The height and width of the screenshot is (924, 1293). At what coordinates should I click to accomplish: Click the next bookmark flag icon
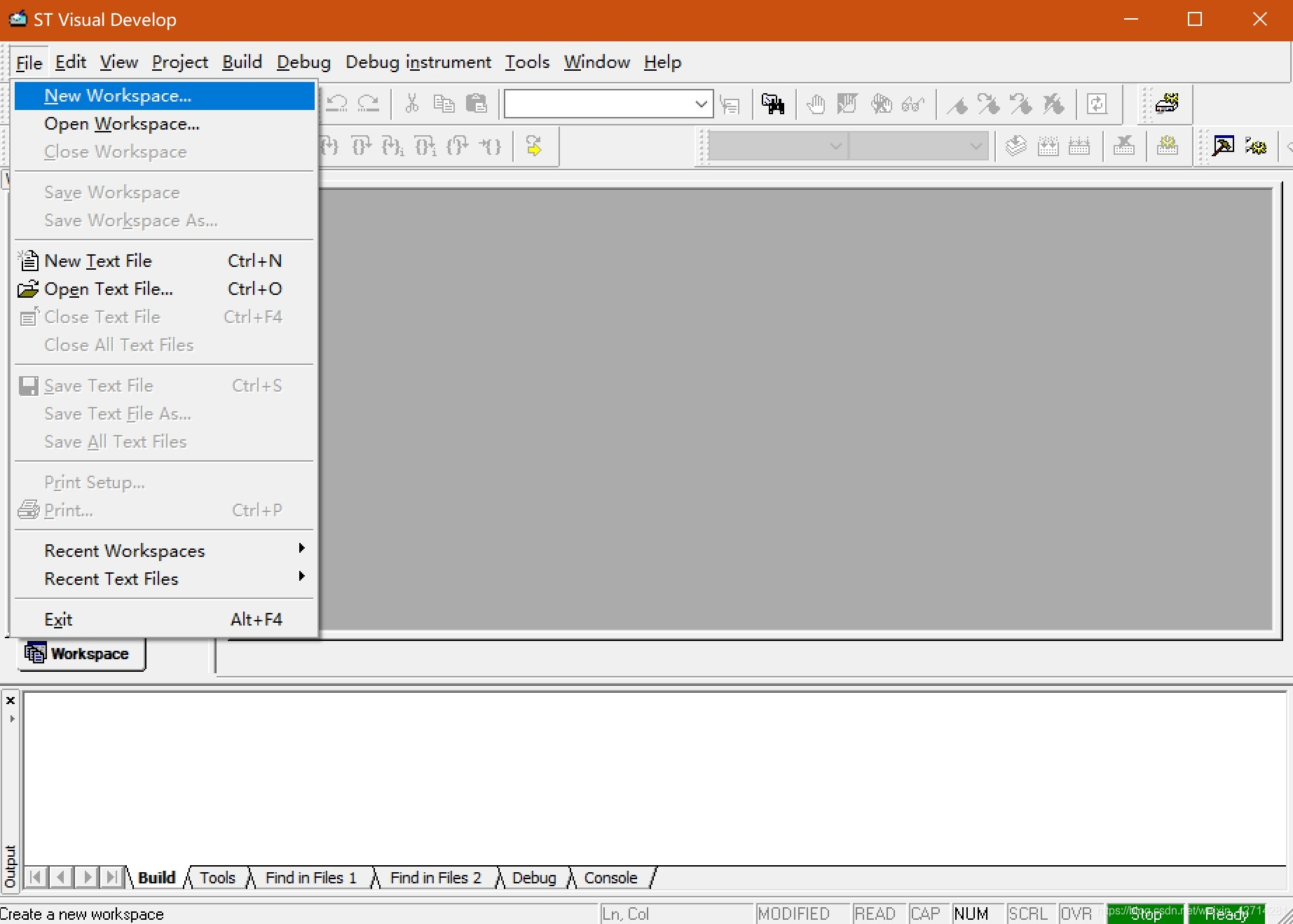point(989,104)
